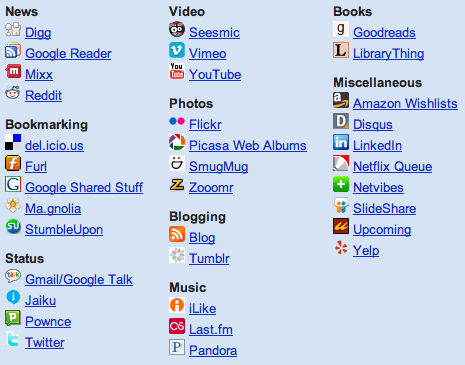The height and width of the screenshot is (365, 465).
Task: Open the Flickr link
Action: [x=205, y=125]
